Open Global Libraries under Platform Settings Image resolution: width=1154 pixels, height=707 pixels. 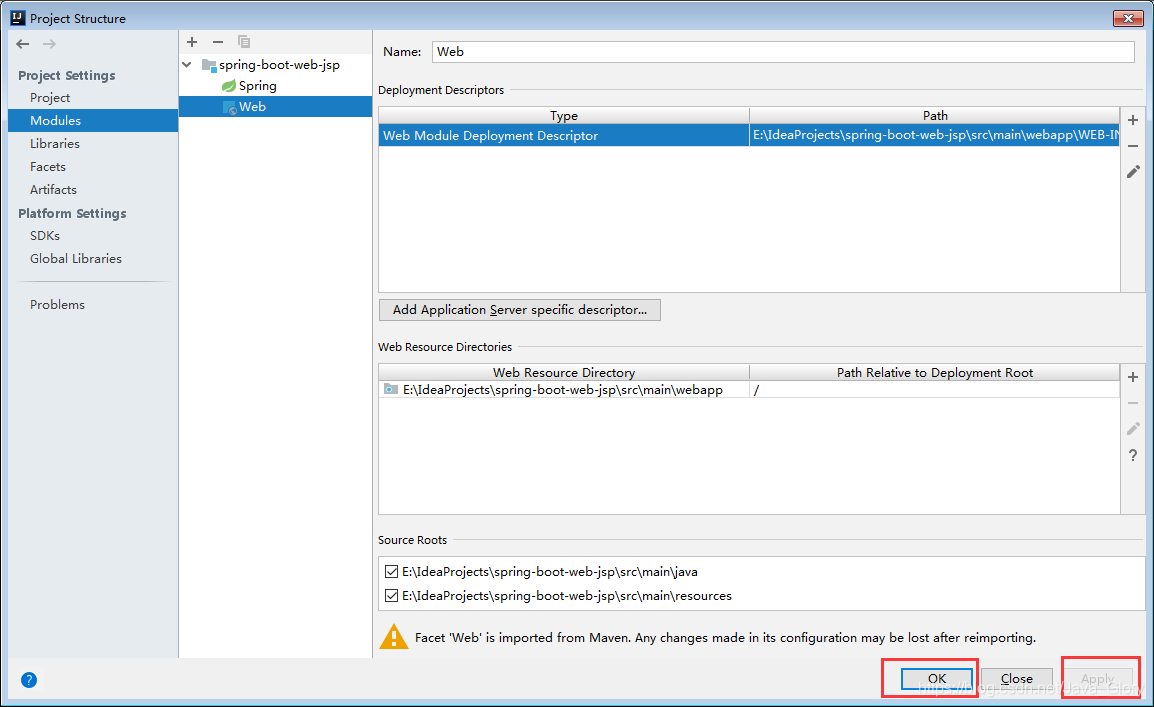point(76,258)
